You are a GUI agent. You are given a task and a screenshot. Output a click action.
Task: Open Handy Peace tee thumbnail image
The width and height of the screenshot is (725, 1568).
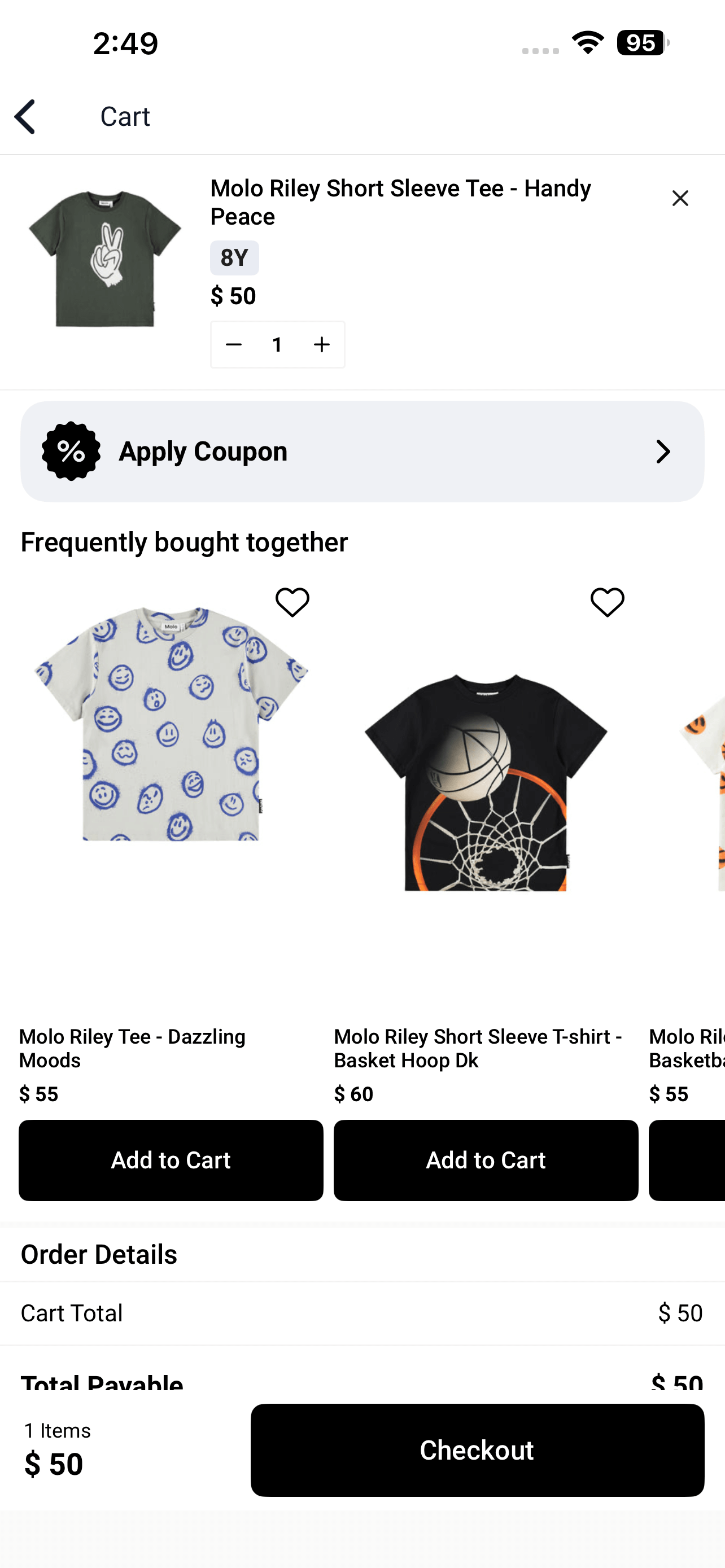104,259
